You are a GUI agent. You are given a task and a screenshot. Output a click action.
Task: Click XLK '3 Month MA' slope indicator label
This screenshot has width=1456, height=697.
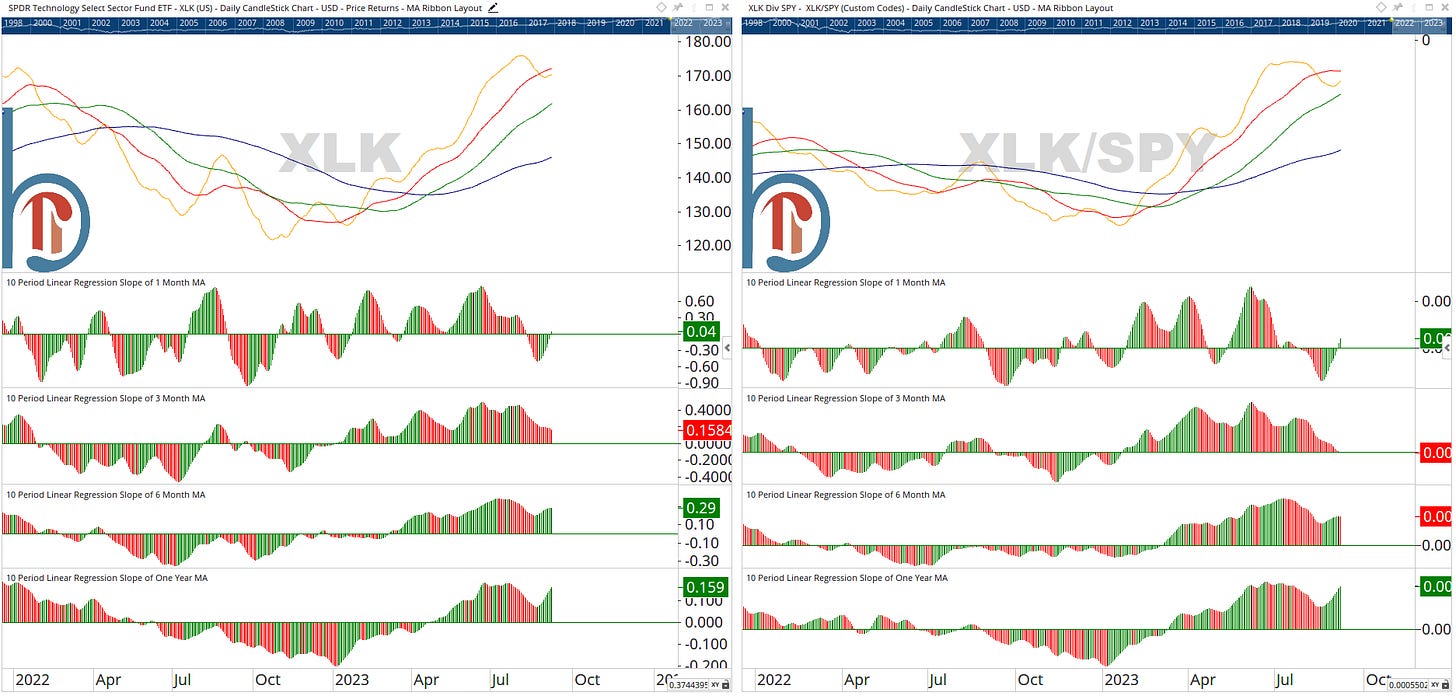105,398
